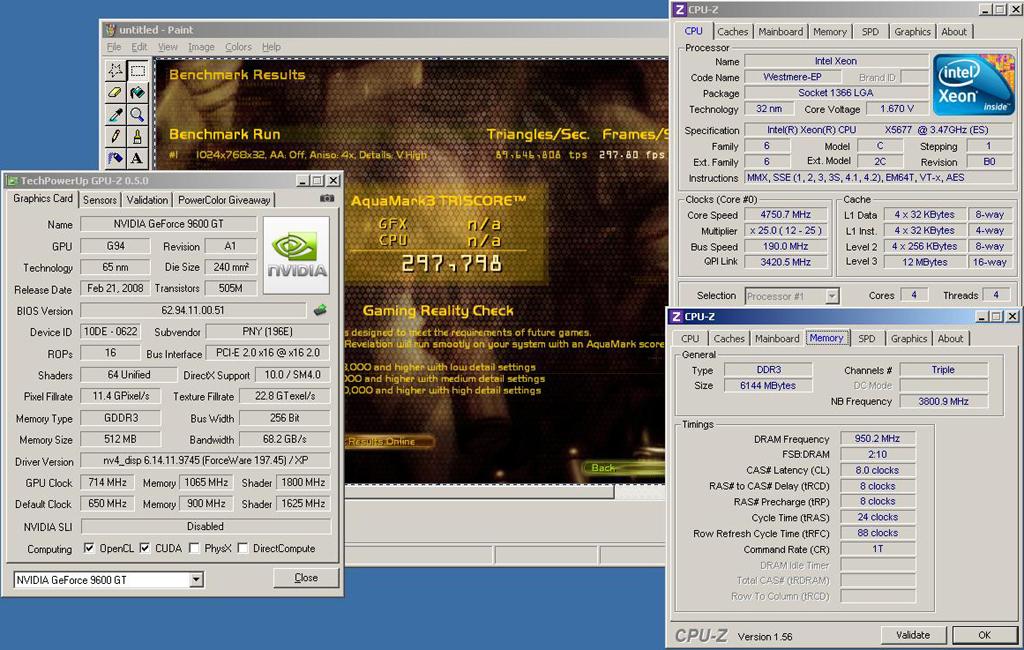Select the Airbrush spray tool in Paint
Image resolution: width=1024 pixels, height=650 pixels.
coord(116,157)
